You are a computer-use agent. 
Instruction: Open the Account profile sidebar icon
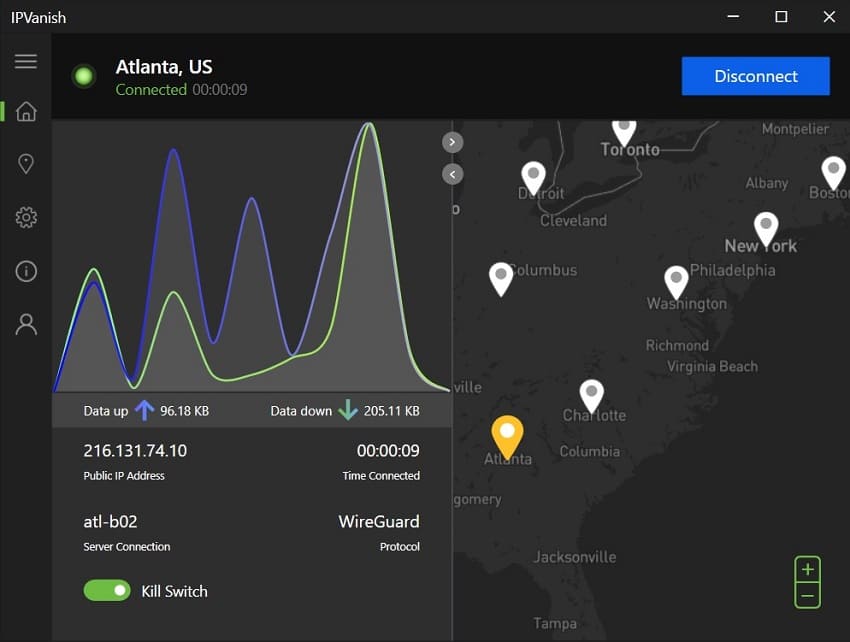pos(26,324)
